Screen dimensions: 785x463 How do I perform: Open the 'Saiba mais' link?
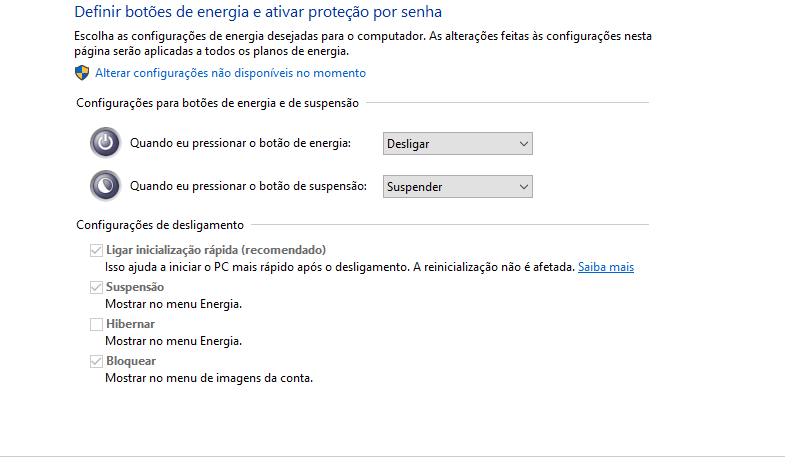[x=606, y=267]
